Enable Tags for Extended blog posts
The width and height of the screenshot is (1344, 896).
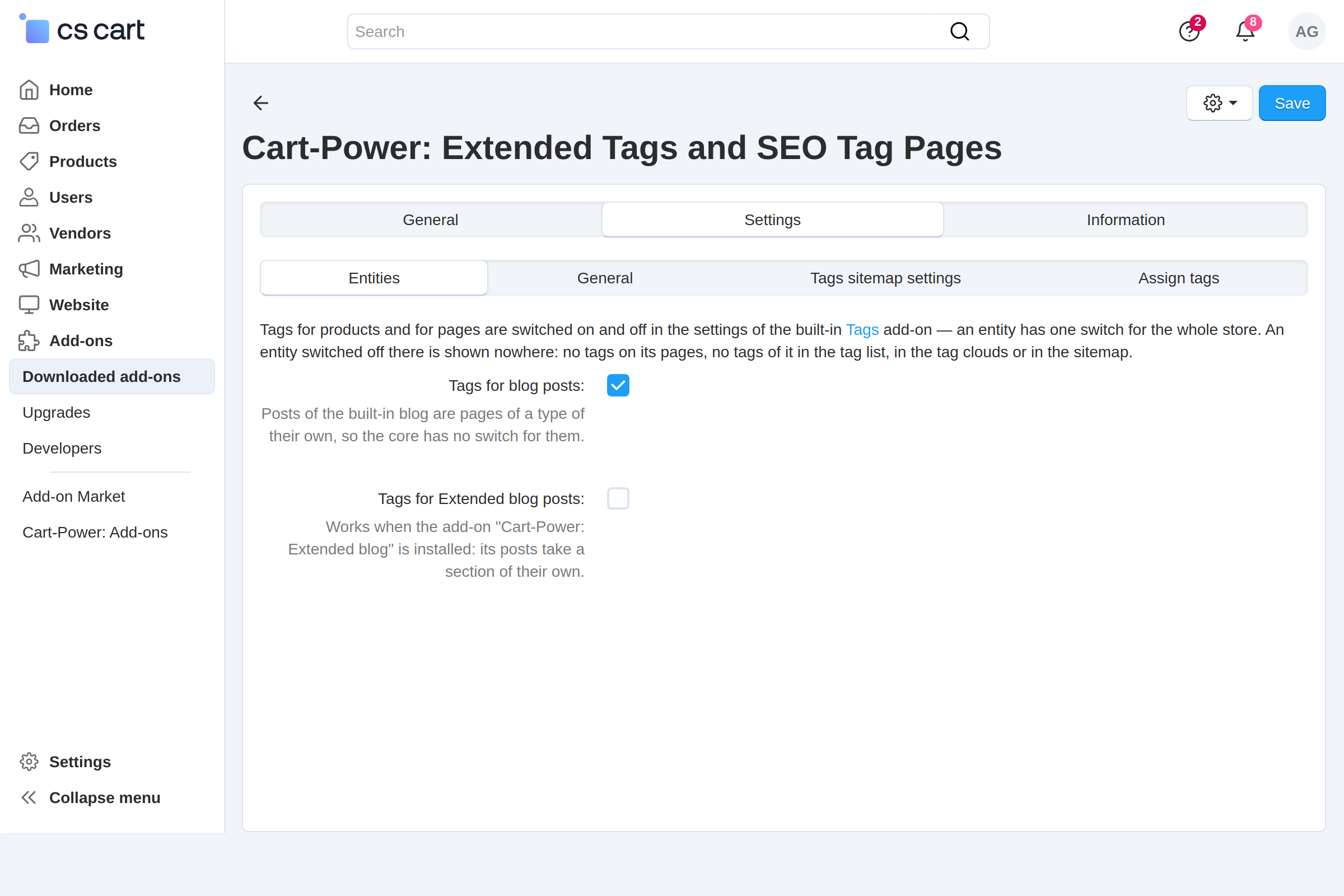[618, 499]
